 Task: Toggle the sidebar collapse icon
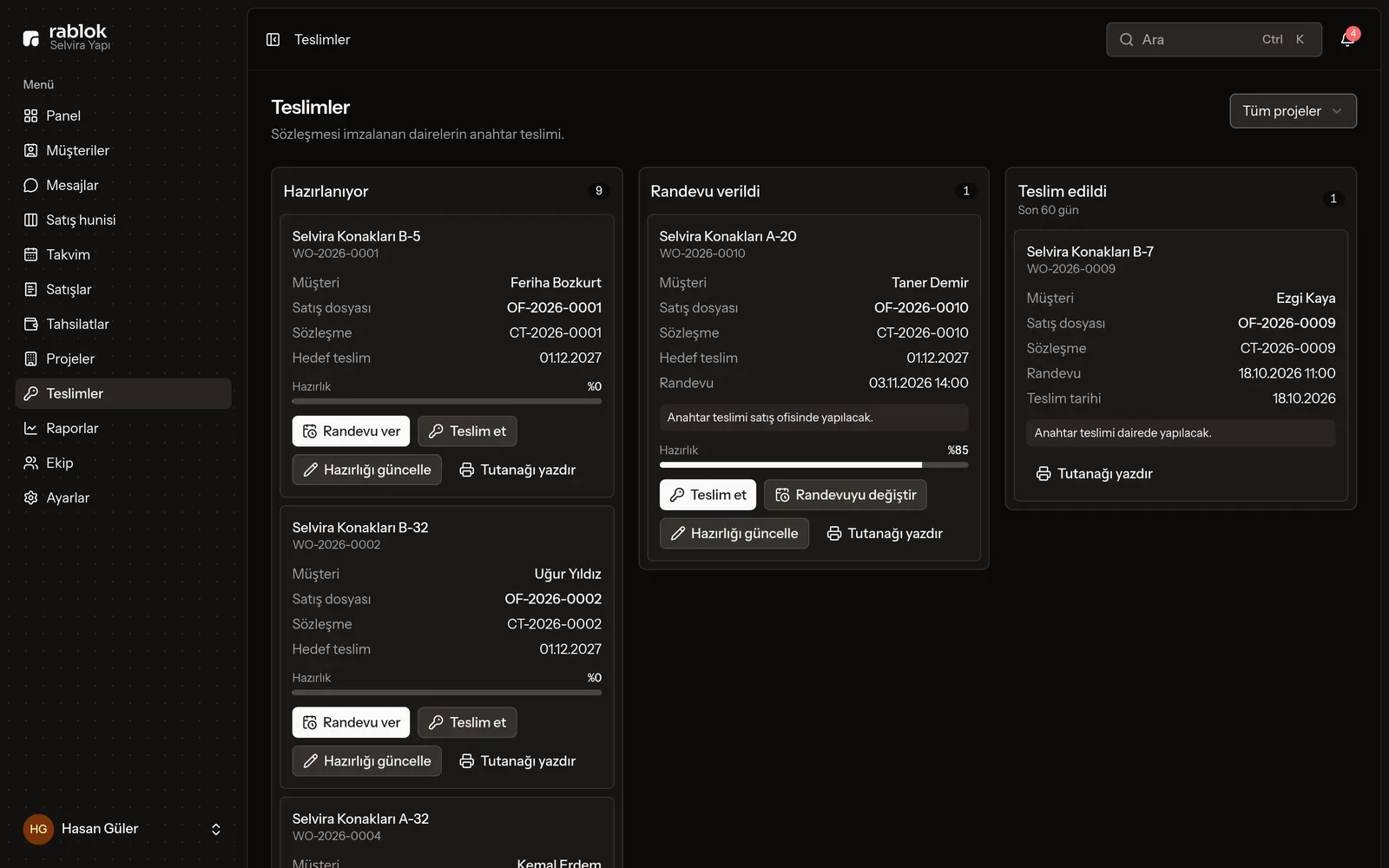click(273, 40)
